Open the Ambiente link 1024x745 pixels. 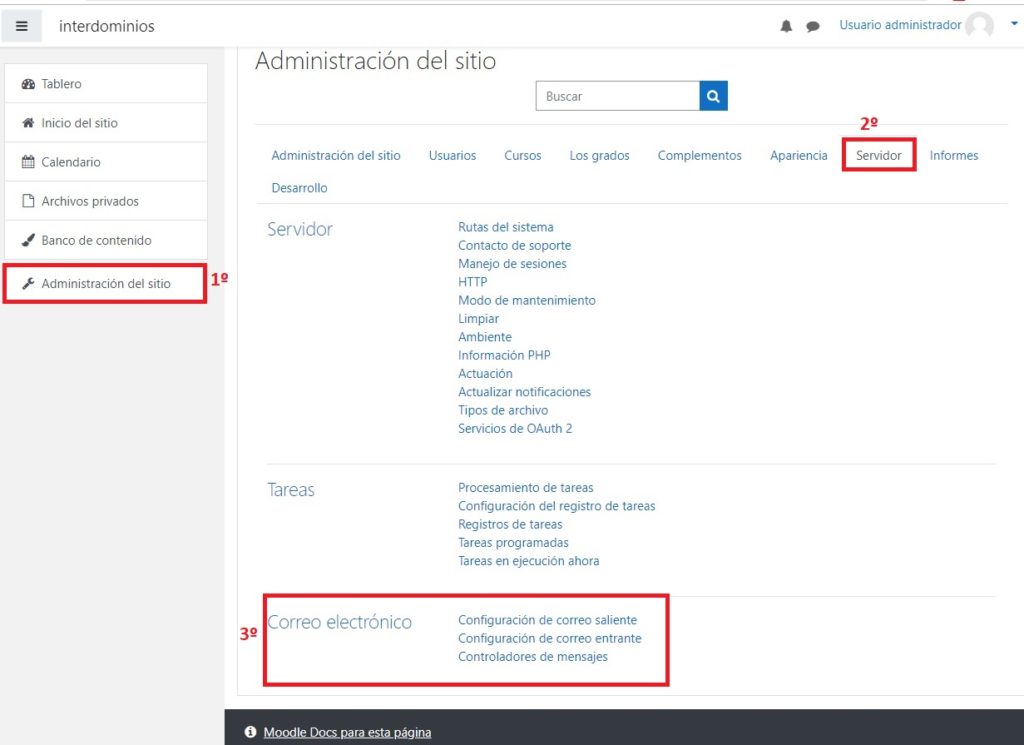[x=485, y=336]
